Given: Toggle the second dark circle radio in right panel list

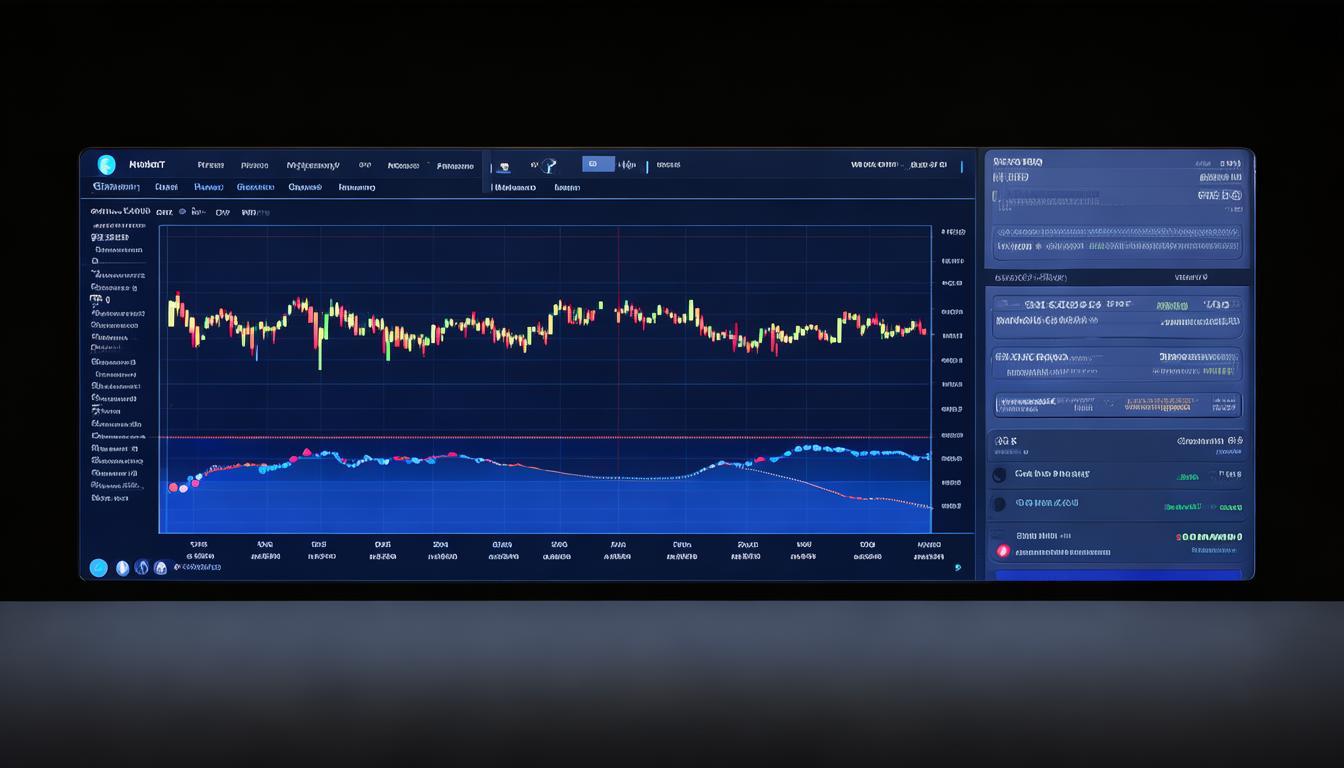Looking at the screenshot, I should tap(999, 505).
